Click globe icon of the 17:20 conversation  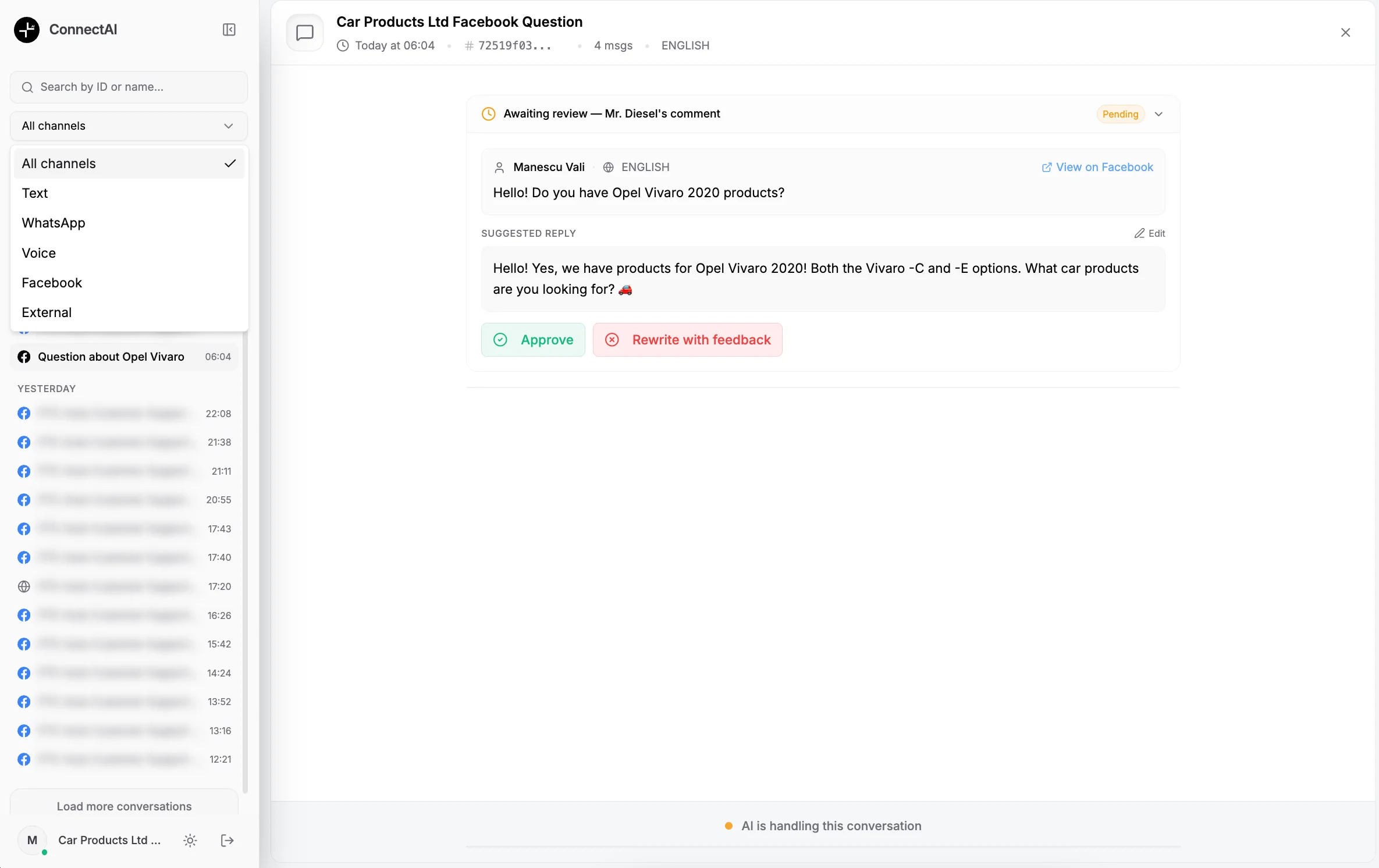point(24,586)
